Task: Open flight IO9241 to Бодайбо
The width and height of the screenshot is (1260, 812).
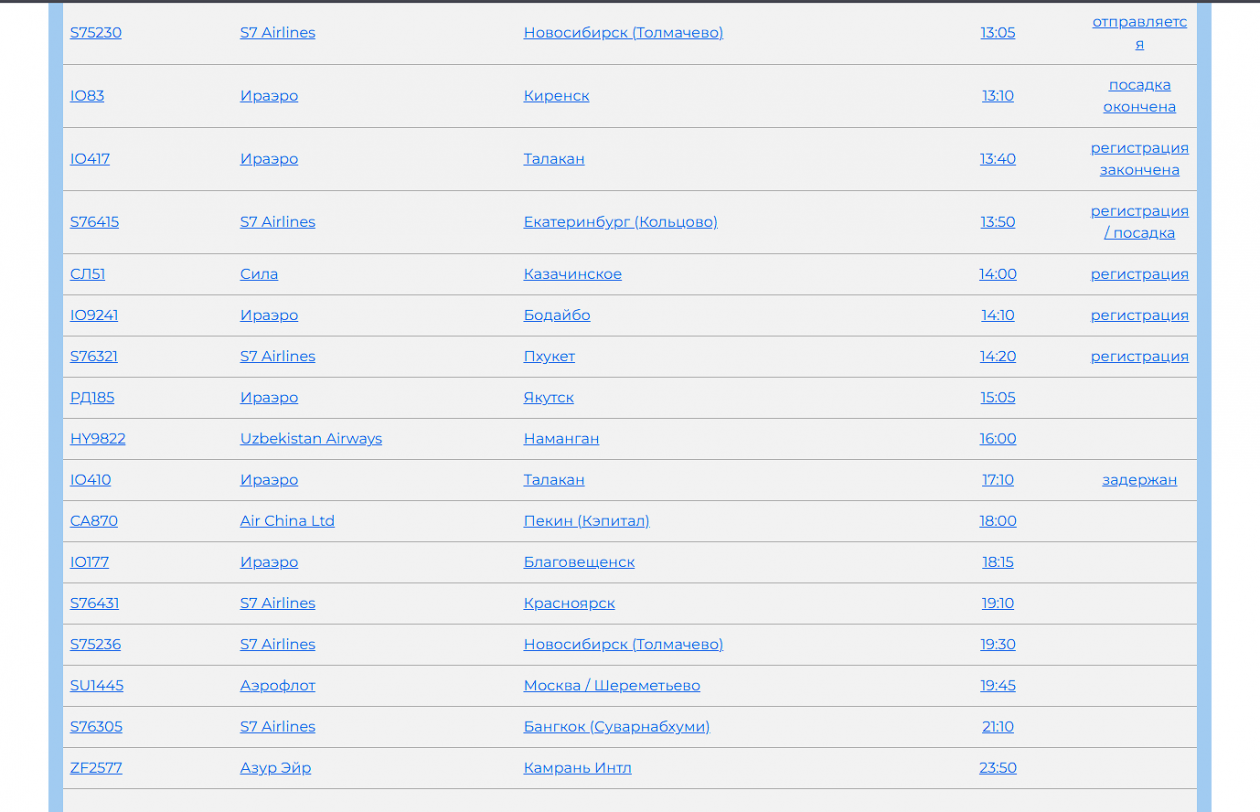Action: point(94,315)
